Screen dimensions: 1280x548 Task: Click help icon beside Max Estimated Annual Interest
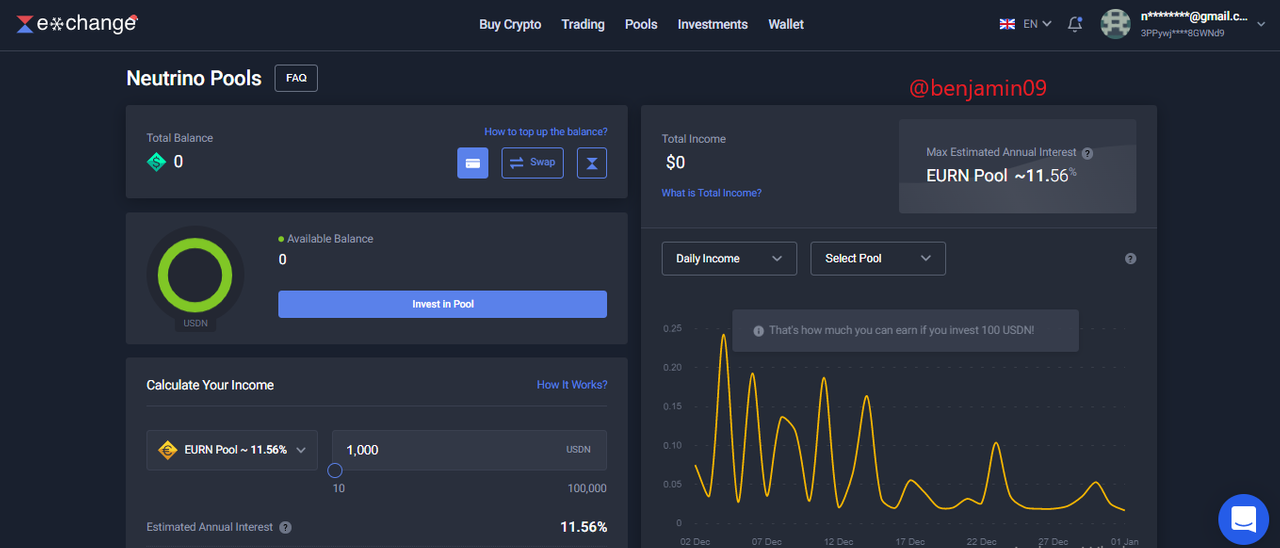coord(1087,153)
